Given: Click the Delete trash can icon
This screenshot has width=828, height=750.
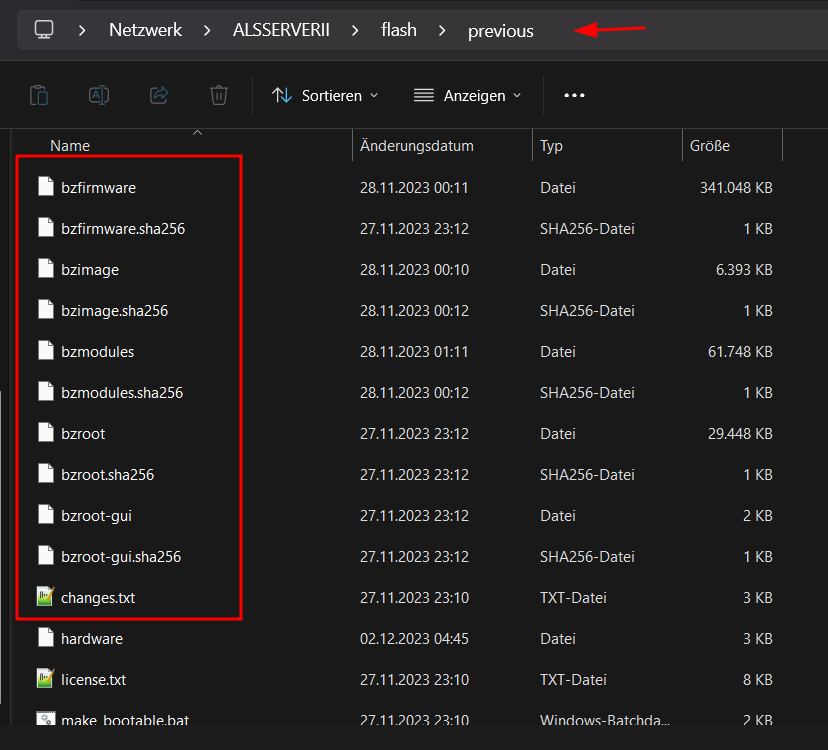Looking at the screenshot, I should (x=219, y=96).
